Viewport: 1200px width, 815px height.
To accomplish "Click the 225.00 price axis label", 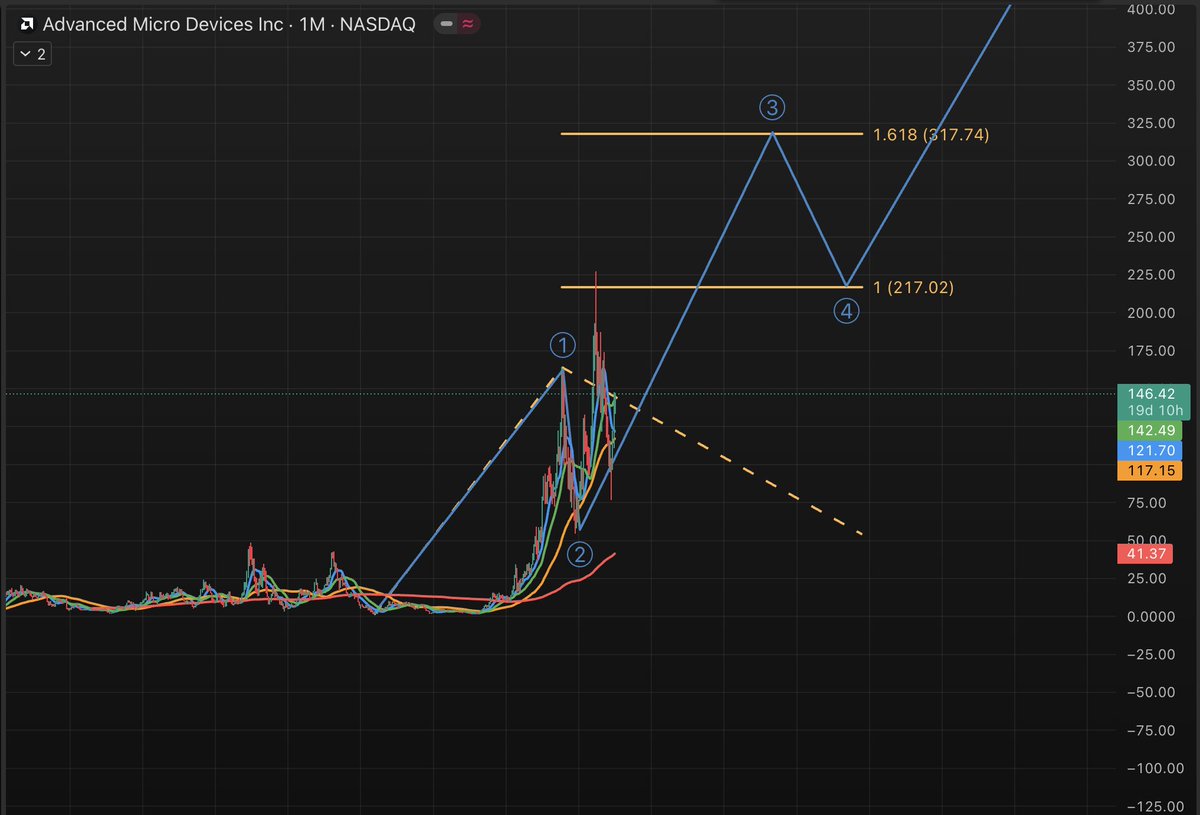I will tap(1151, 275).
